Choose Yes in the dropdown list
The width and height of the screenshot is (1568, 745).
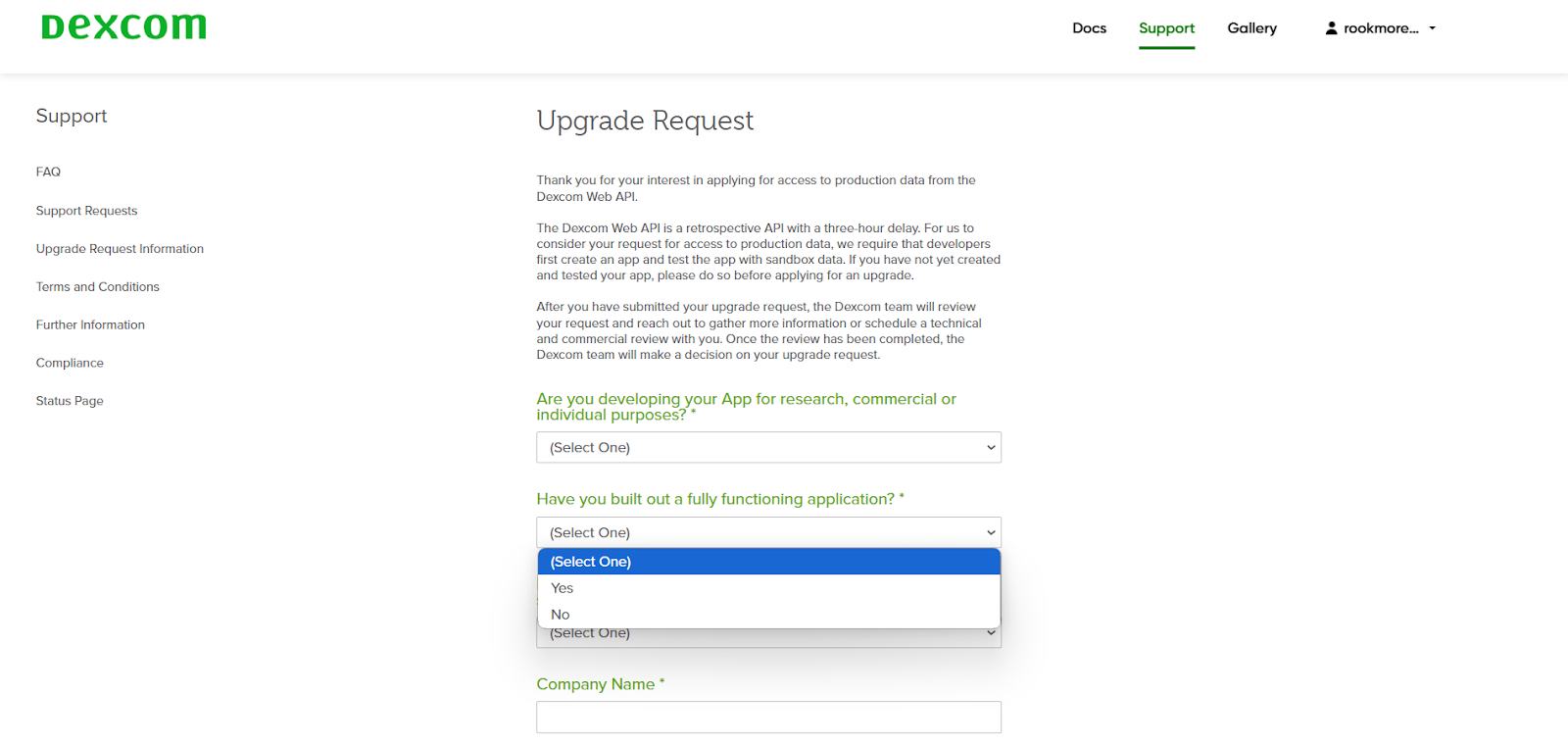coord(563,588)
